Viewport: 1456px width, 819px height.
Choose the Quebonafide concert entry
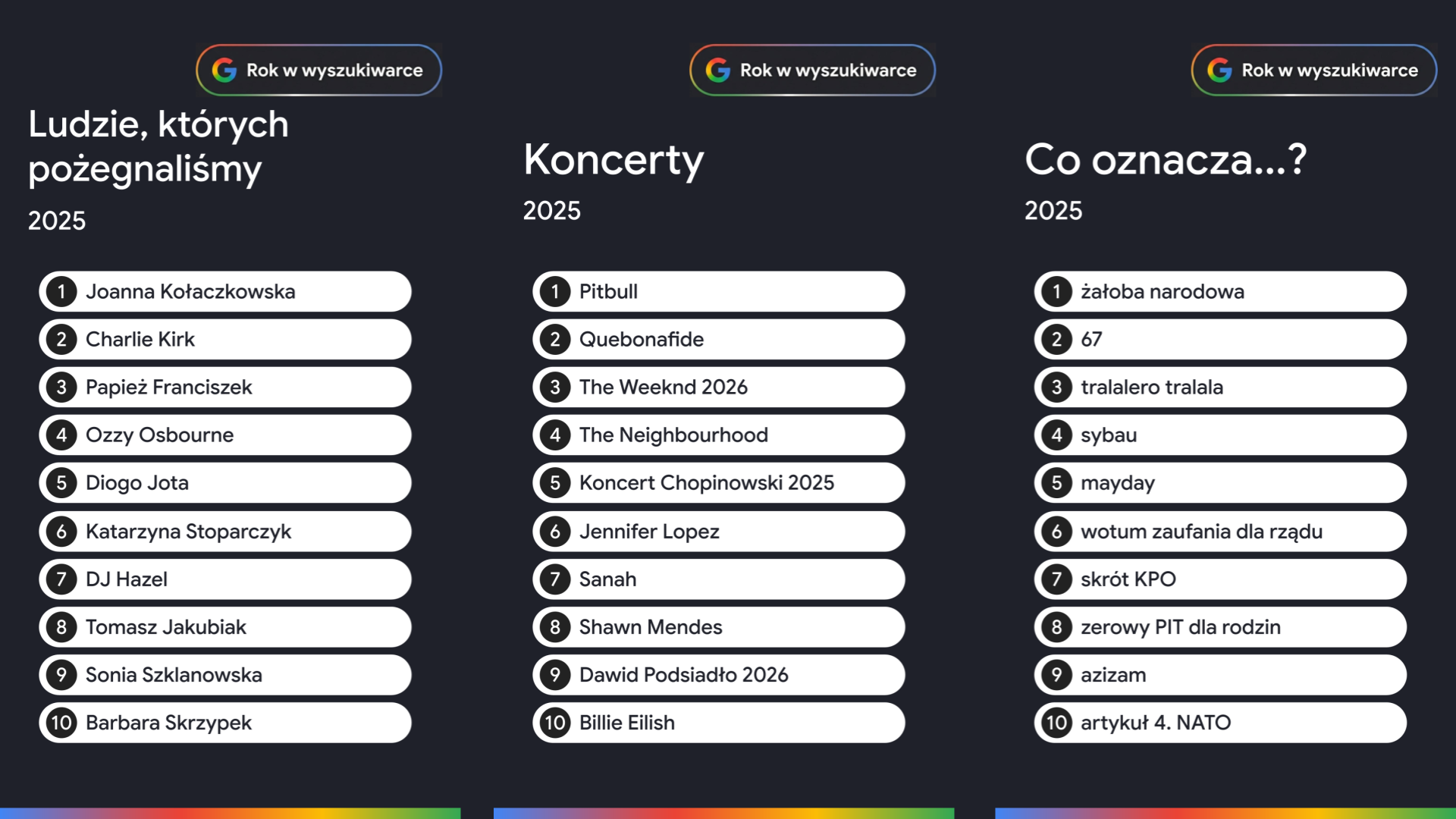pyautogui.click(x=718, y=340)
